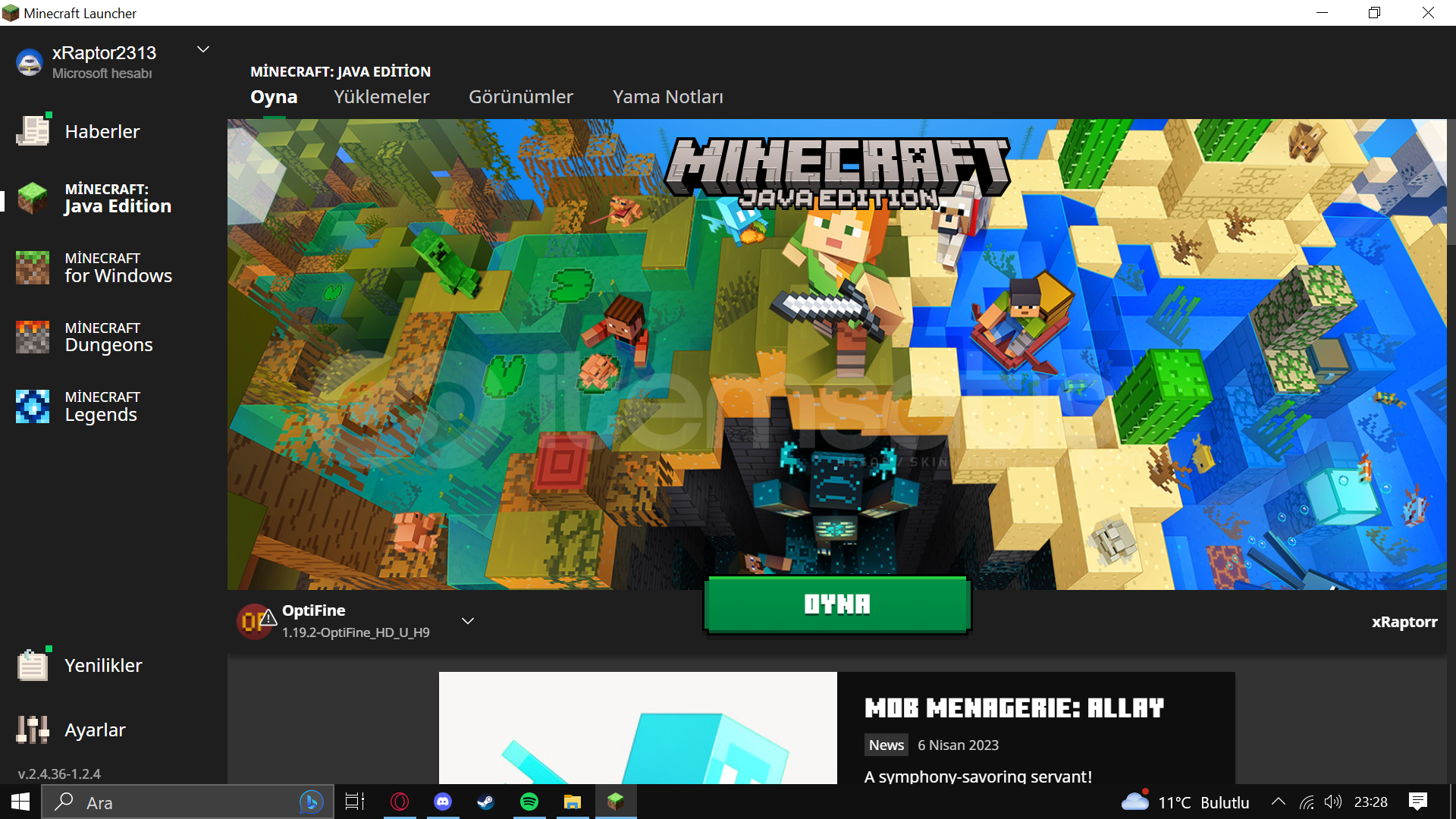This screenshot has height=819, width=1456.
Task: Open the volume speaker tray icon
Action: click(1333, 802)
